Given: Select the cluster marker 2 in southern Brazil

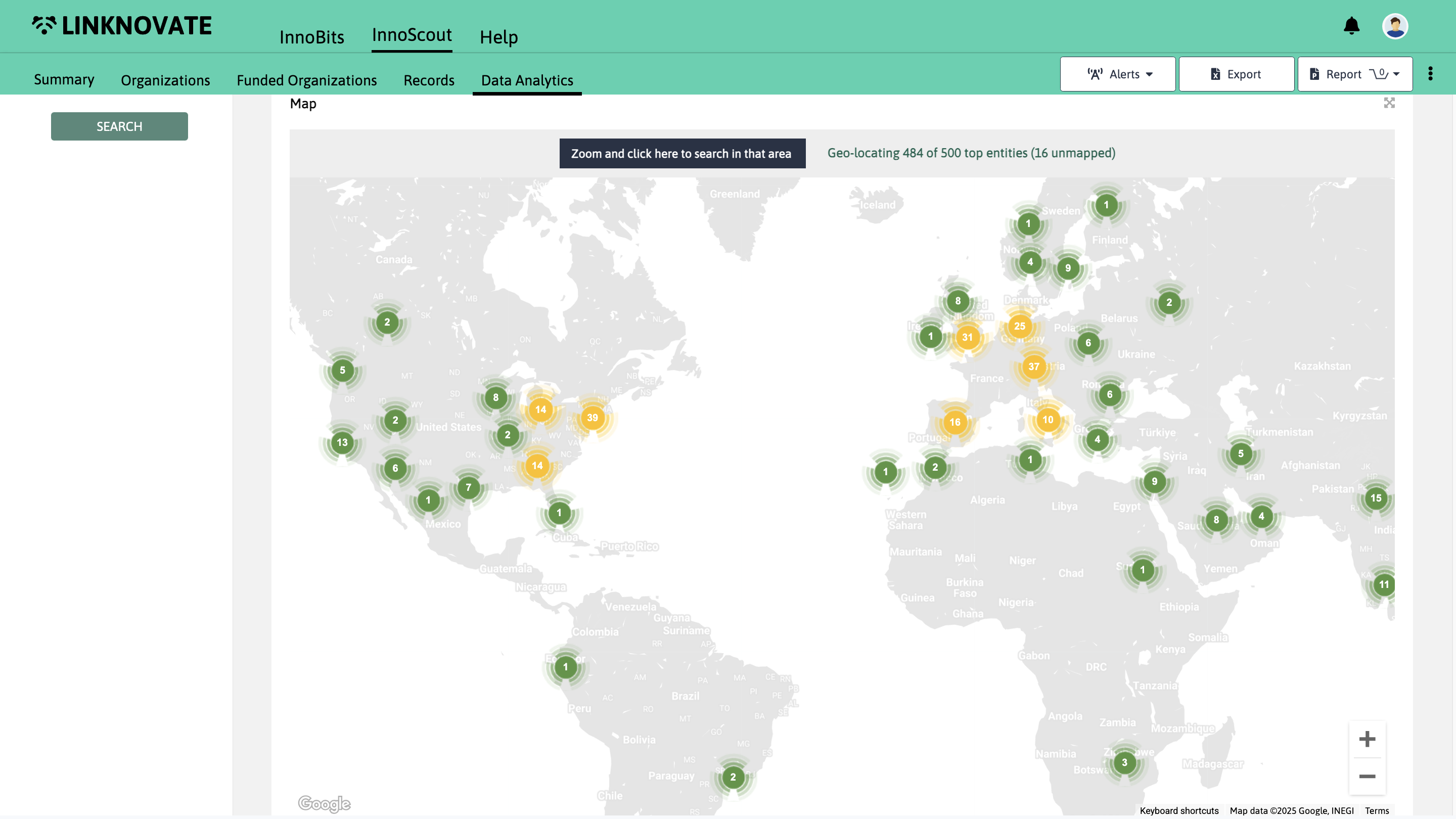Looking at the screenshot, I should click(733, 777).
